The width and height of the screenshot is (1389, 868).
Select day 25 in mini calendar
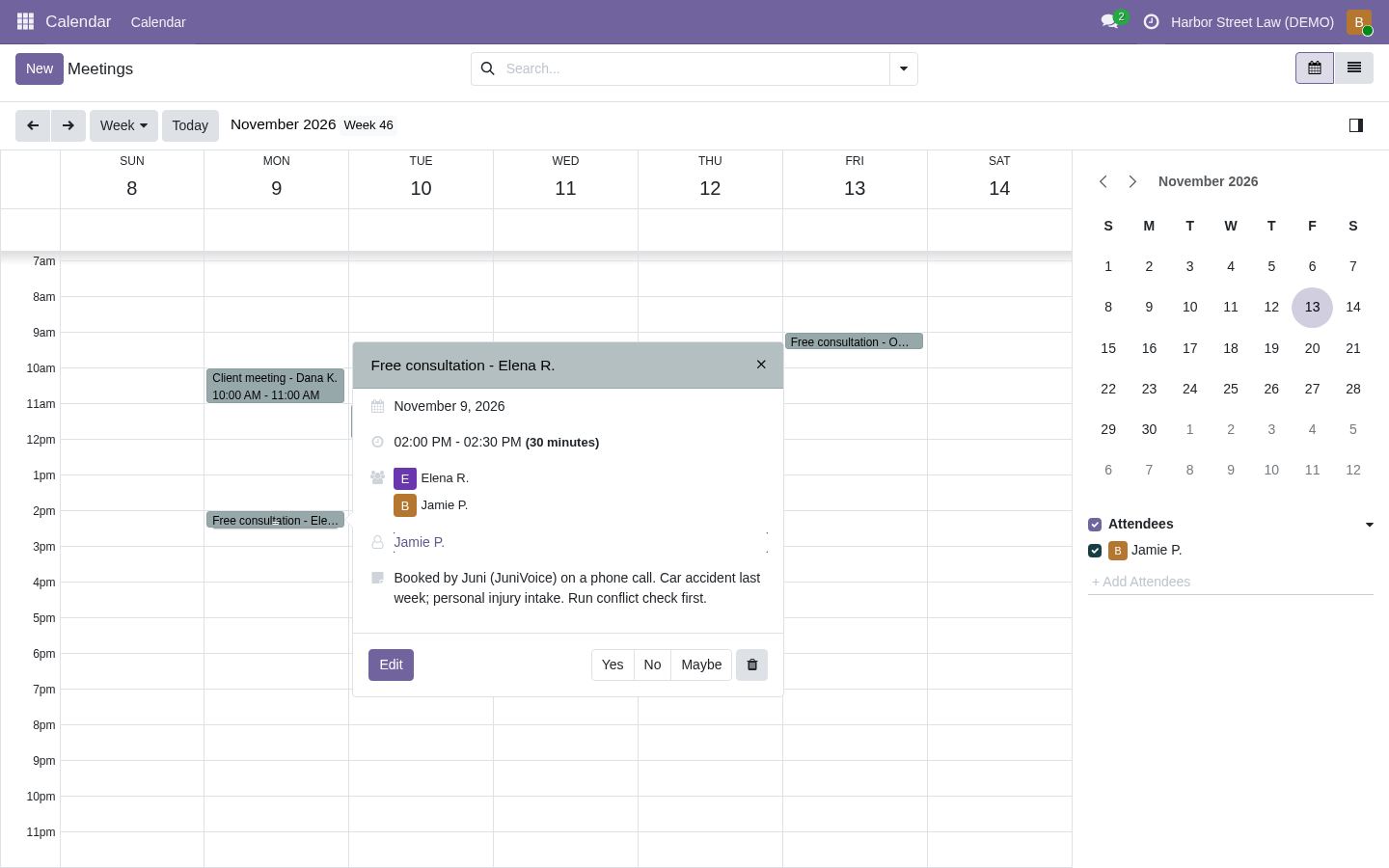click(1230, 389)
